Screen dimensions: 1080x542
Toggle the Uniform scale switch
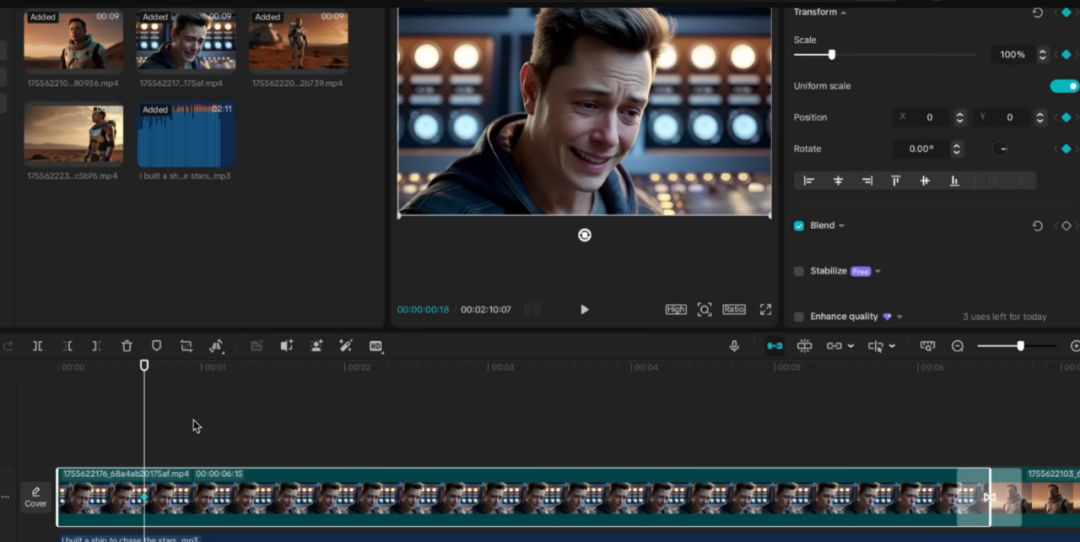pyautogui.click(x=1063, y=86)
